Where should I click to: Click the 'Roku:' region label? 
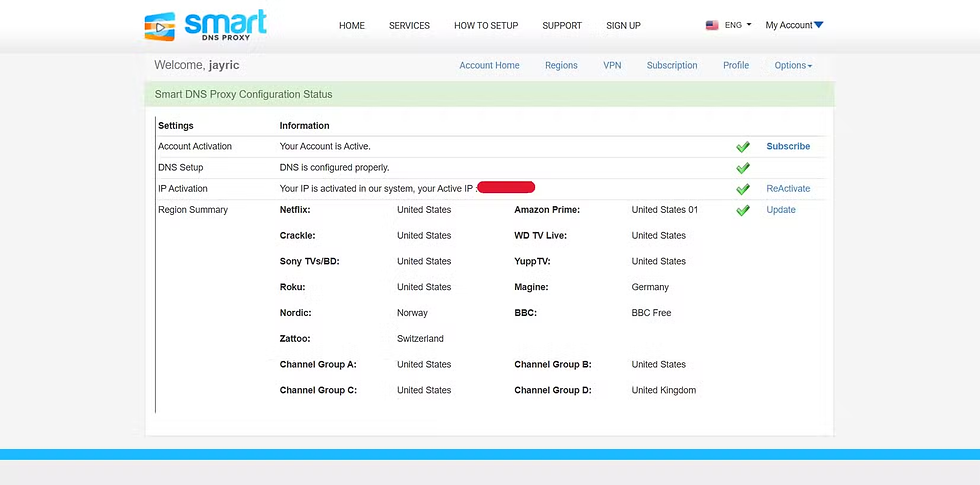pos(292,287)
